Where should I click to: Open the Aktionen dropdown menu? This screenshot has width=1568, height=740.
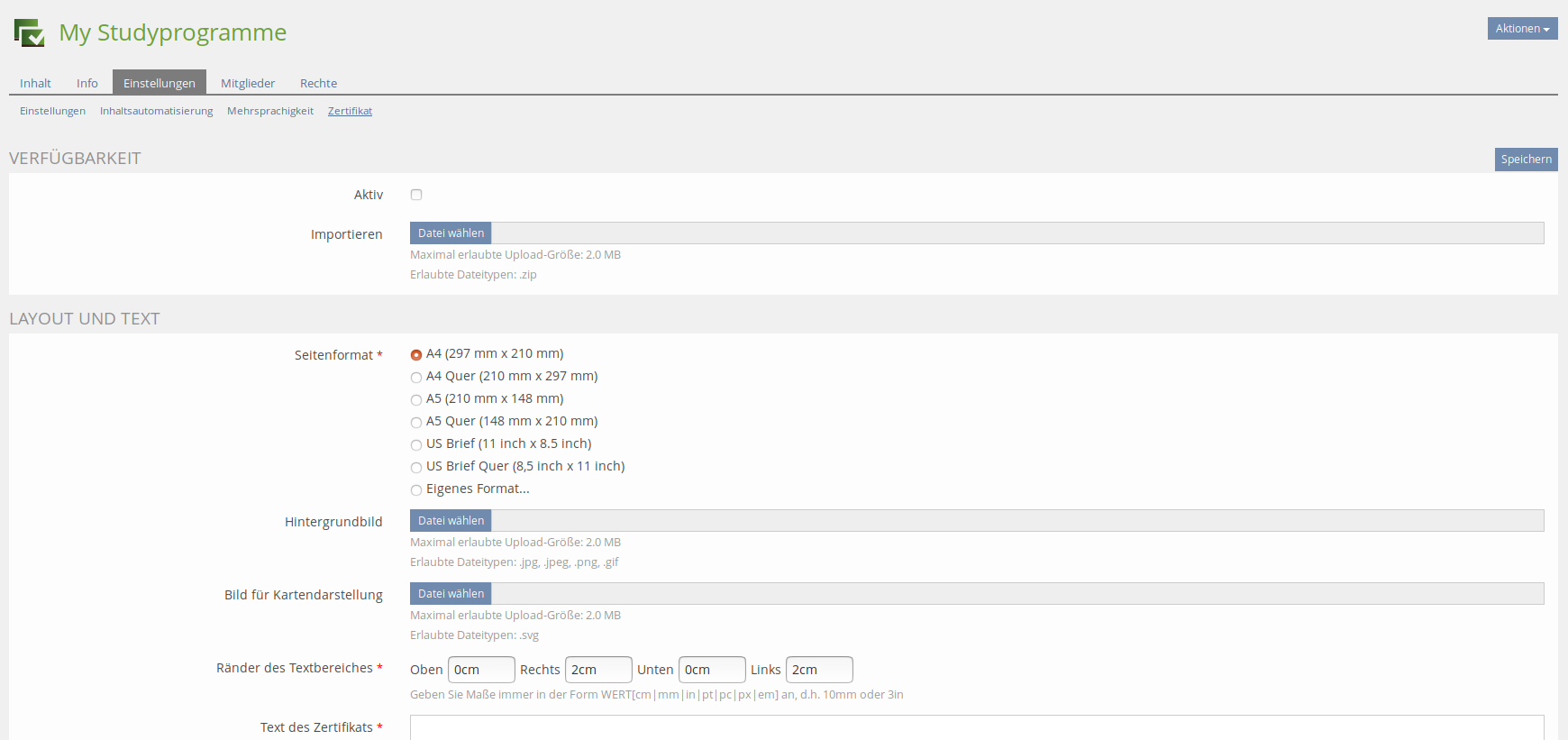pos(1521,29)
